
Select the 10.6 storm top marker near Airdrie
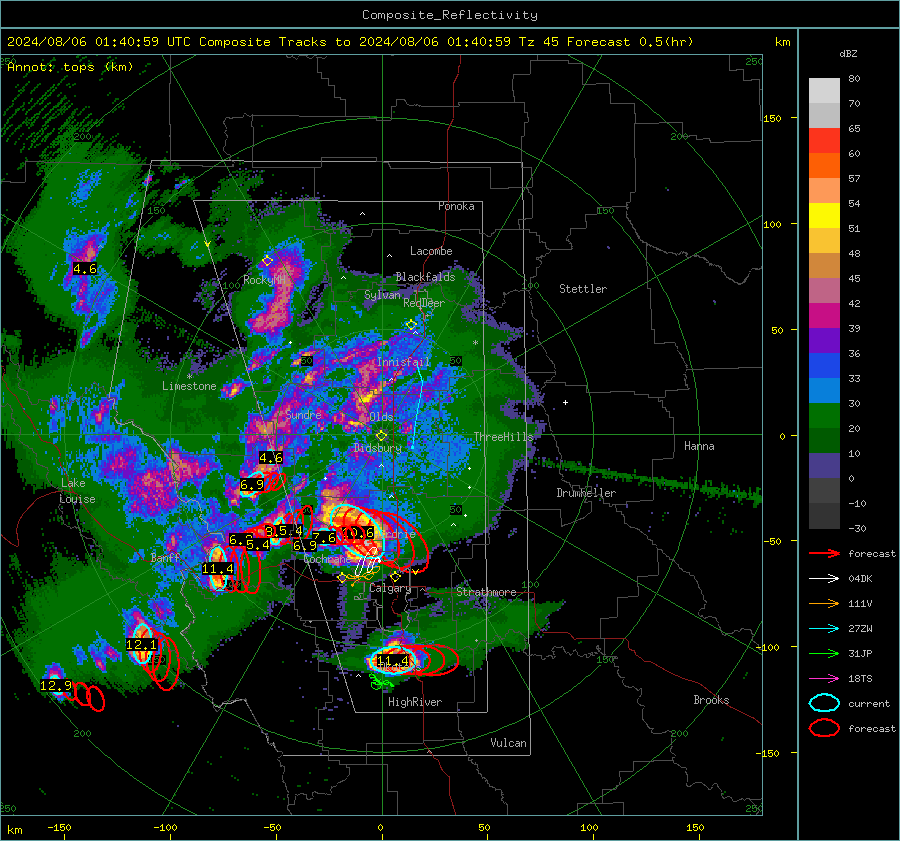pos(358,533)
